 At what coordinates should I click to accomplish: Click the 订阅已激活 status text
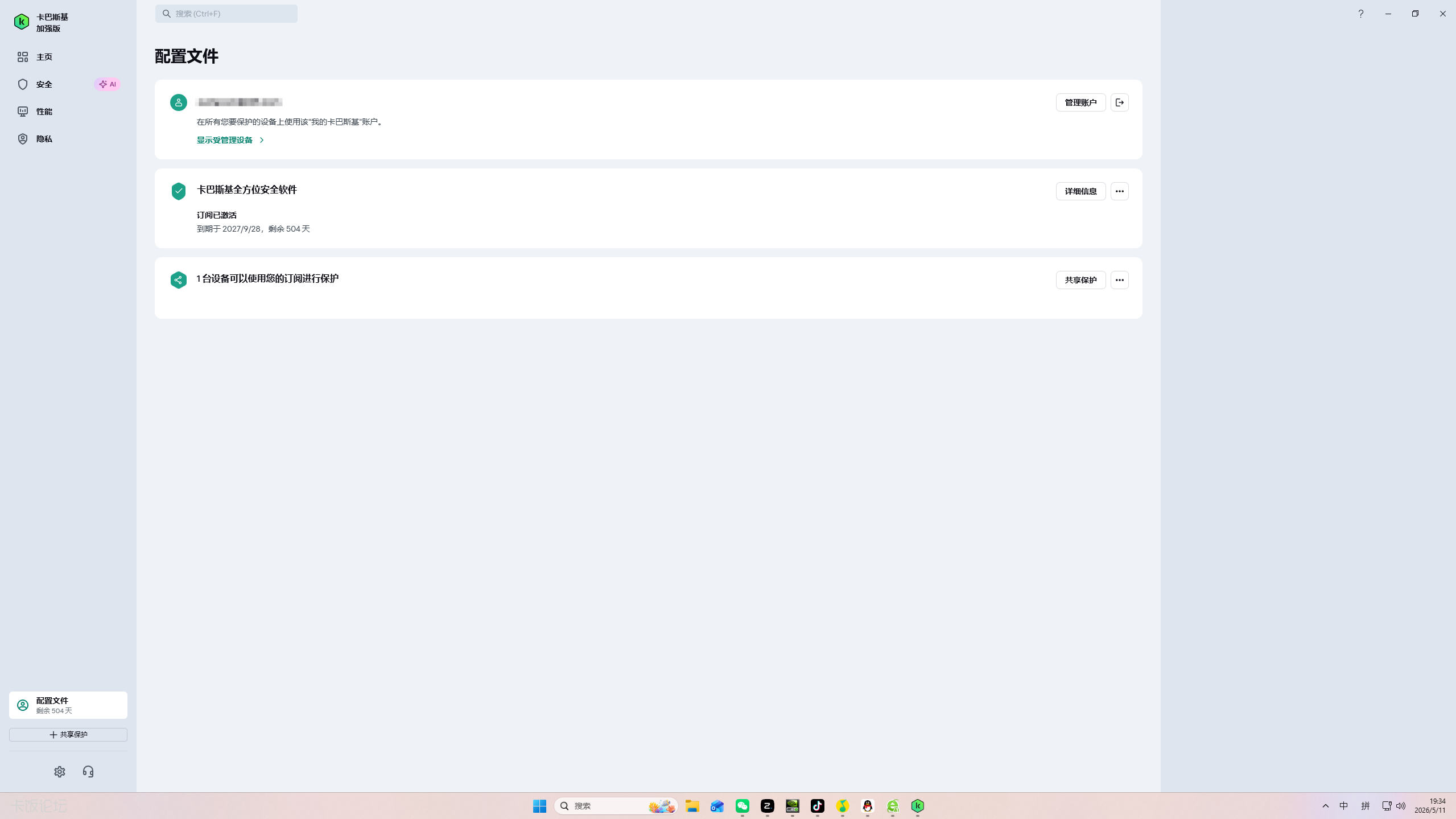(217, 215)
